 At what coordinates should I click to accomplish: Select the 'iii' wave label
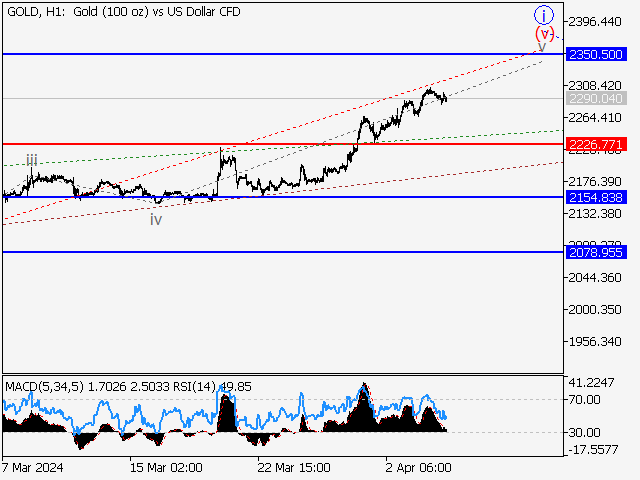click(x=32, y=160)
